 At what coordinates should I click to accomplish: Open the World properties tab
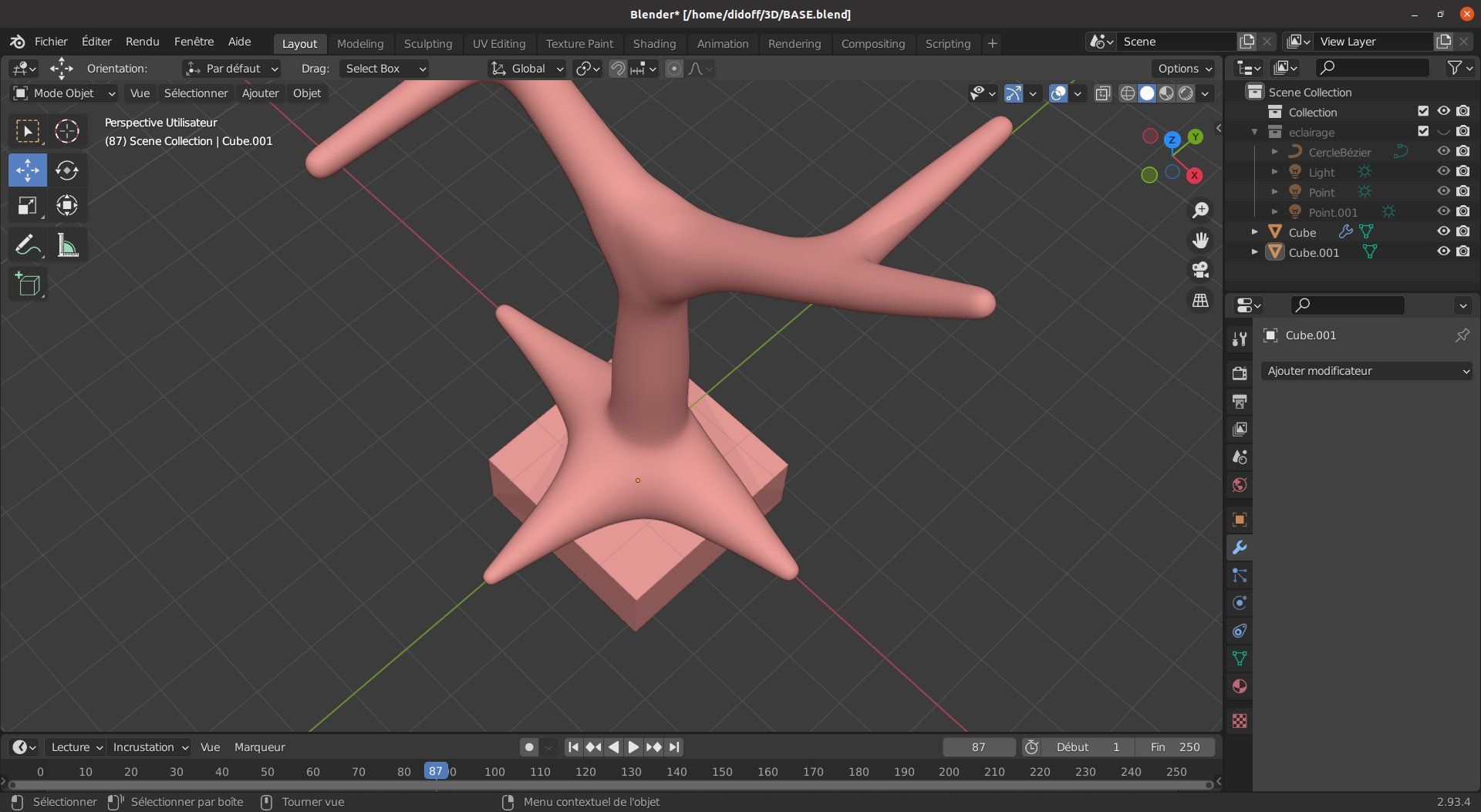tap(1240, 484)
